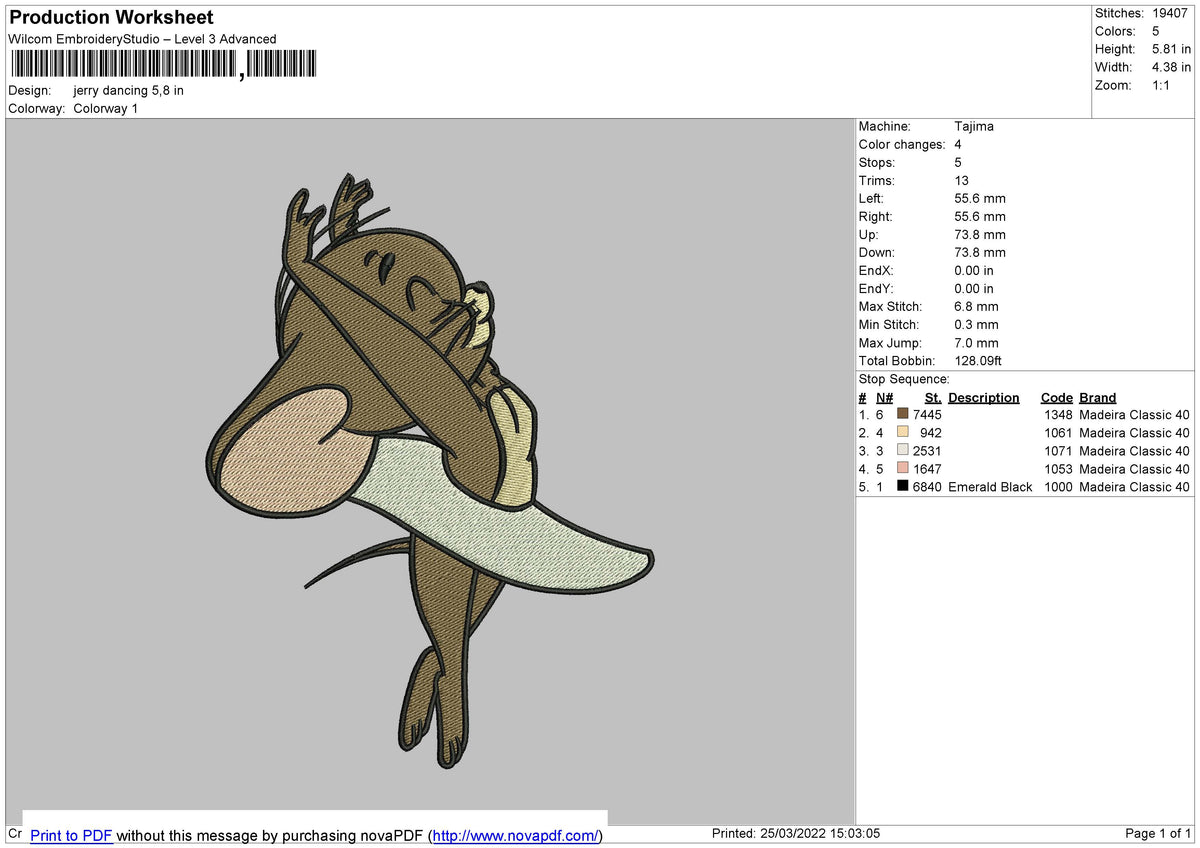The image size is (1200, 848).
Task: Click the black 6840 thread color swatch
Action: [903, 487]
